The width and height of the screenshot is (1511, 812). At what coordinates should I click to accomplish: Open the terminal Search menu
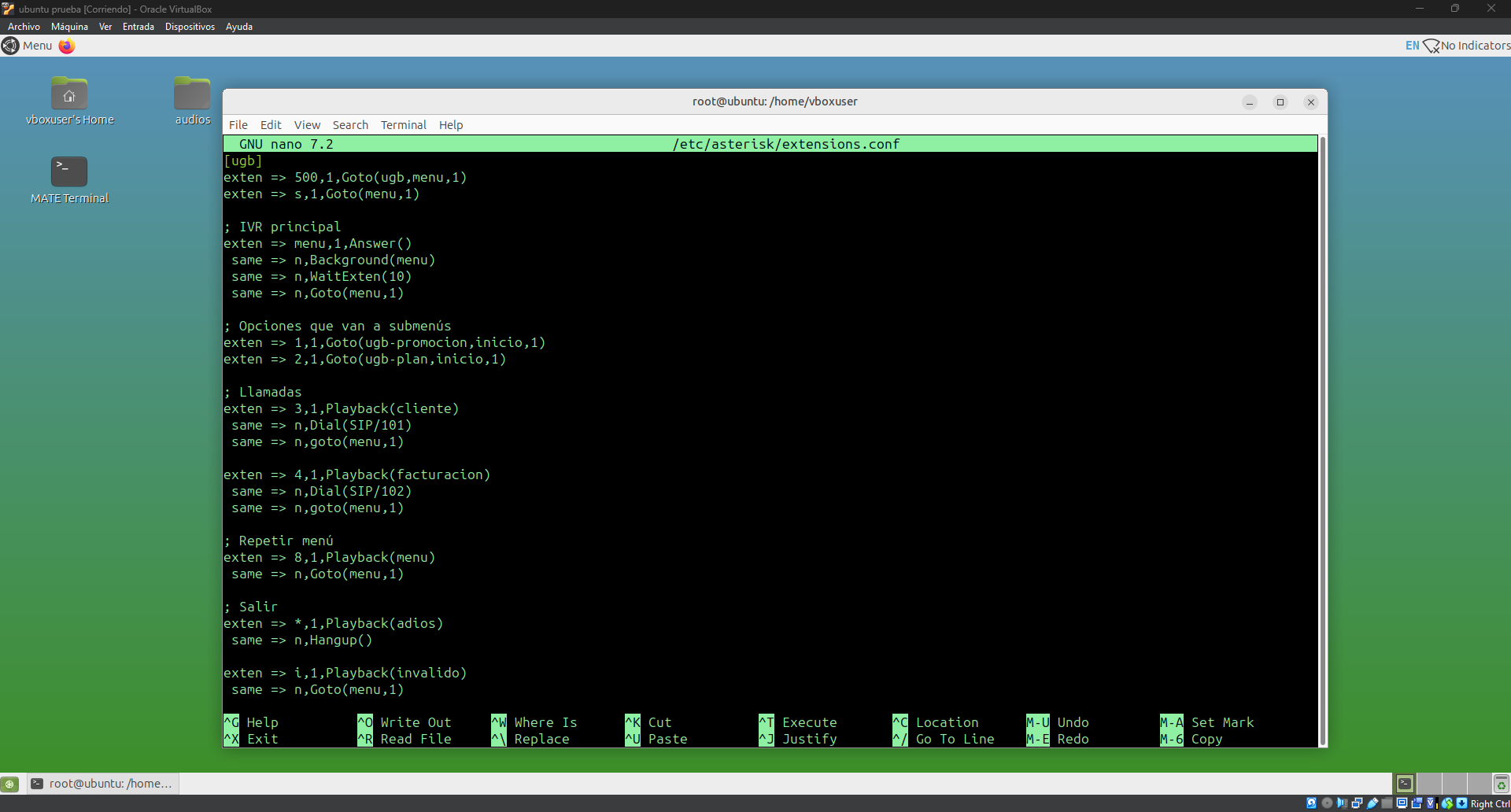tap(350, 125)
